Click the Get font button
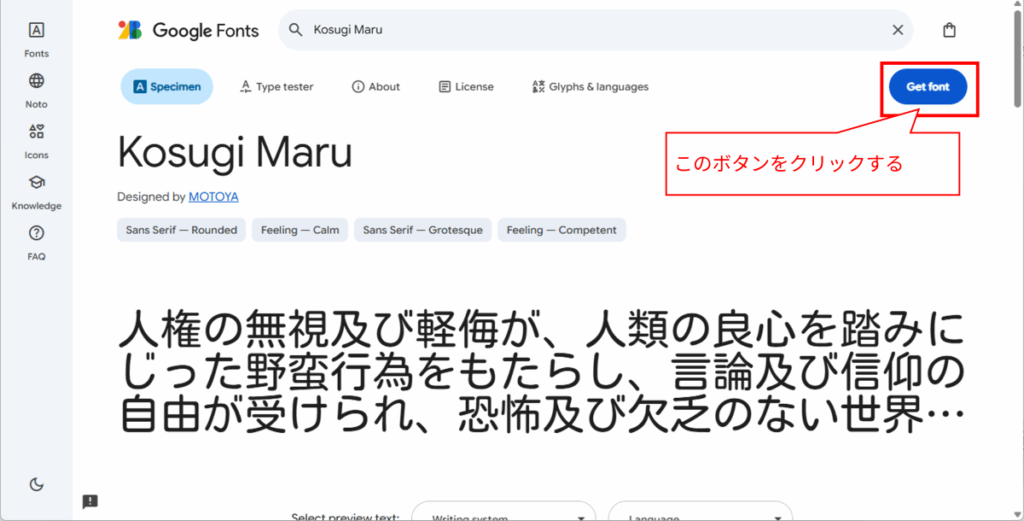Image resolution: width=1024 pixels, height=521 pixels. [x=927, y=87]
